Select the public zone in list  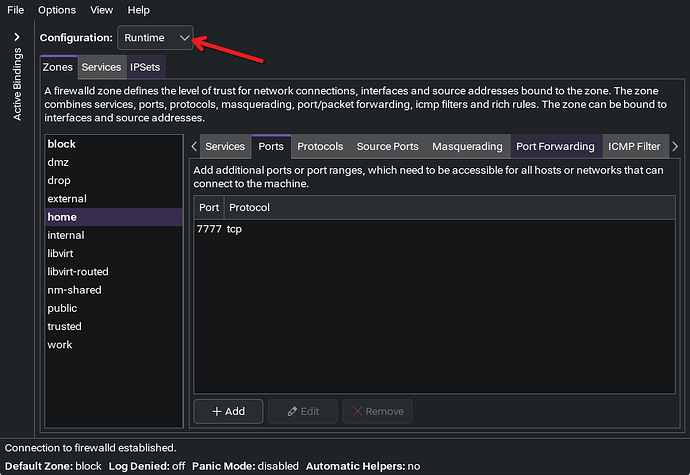pyautogui.click(x=64, y=308)
